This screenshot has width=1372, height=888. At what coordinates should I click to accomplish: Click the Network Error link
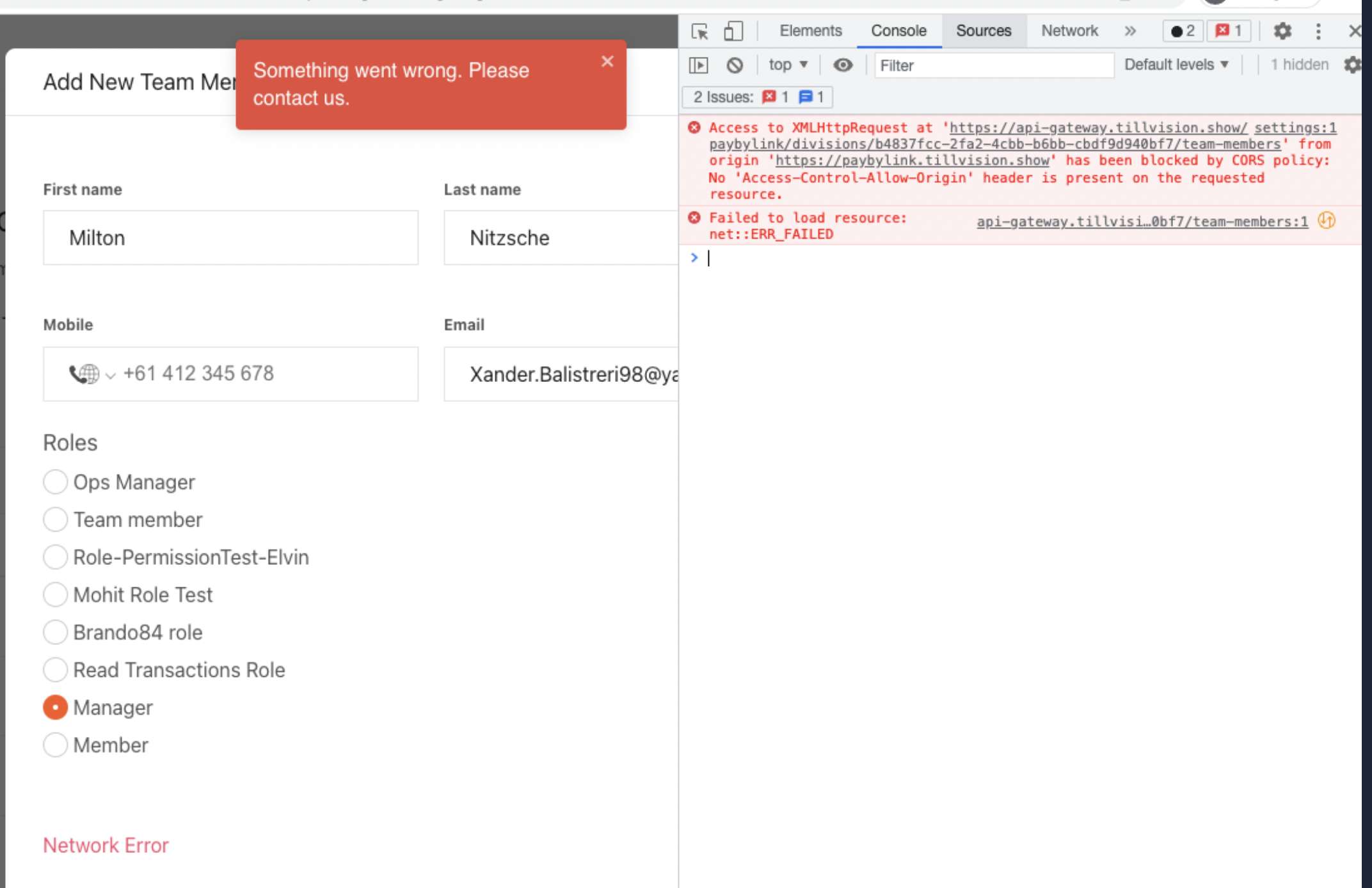(106, 844)
